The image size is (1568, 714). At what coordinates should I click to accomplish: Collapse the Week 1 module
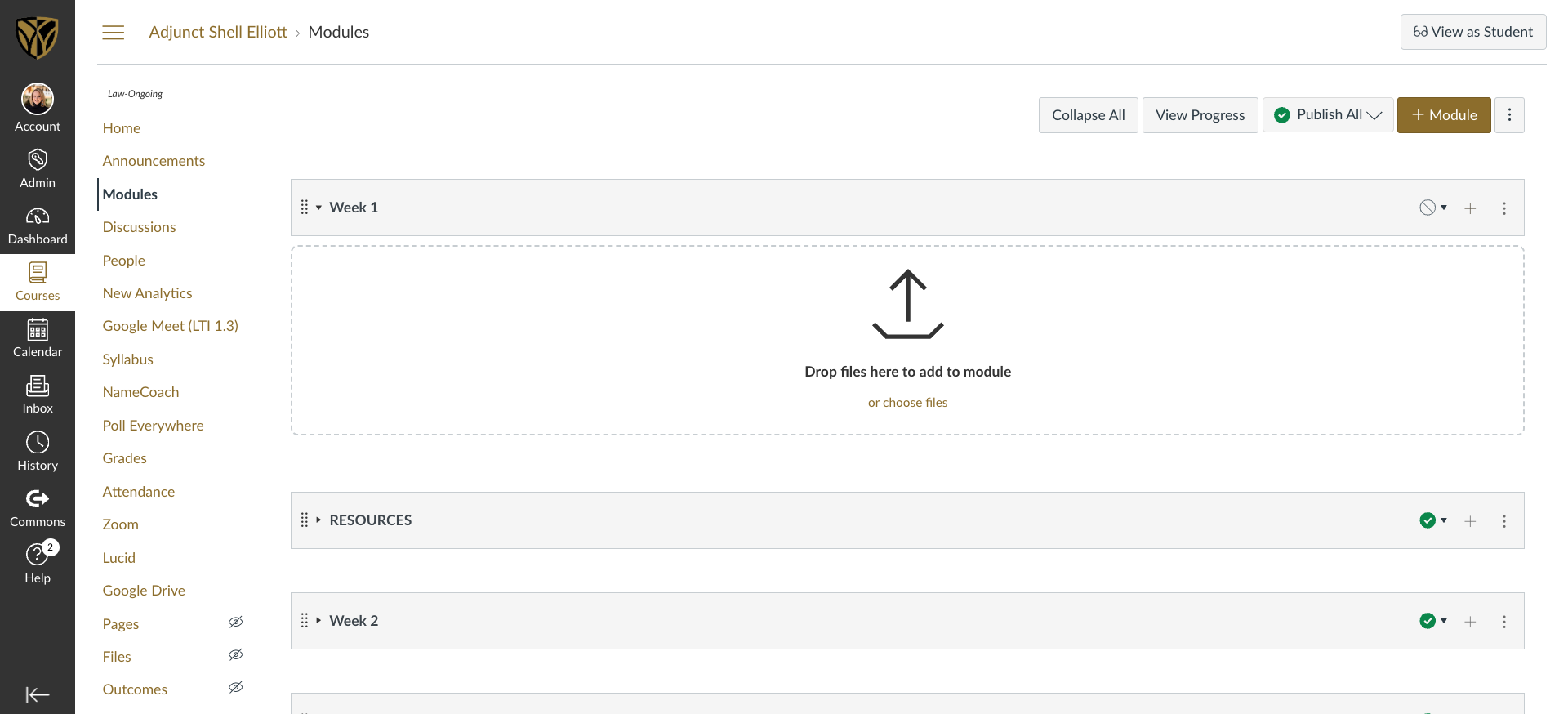[318, 208]
